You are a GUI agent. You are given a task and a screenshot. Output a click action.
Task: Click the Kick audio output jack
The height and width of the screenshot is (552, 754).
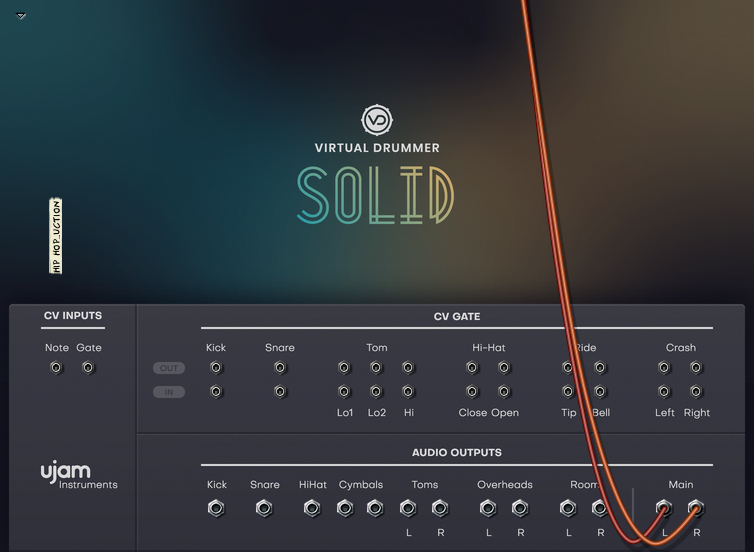tap(216, 508)
